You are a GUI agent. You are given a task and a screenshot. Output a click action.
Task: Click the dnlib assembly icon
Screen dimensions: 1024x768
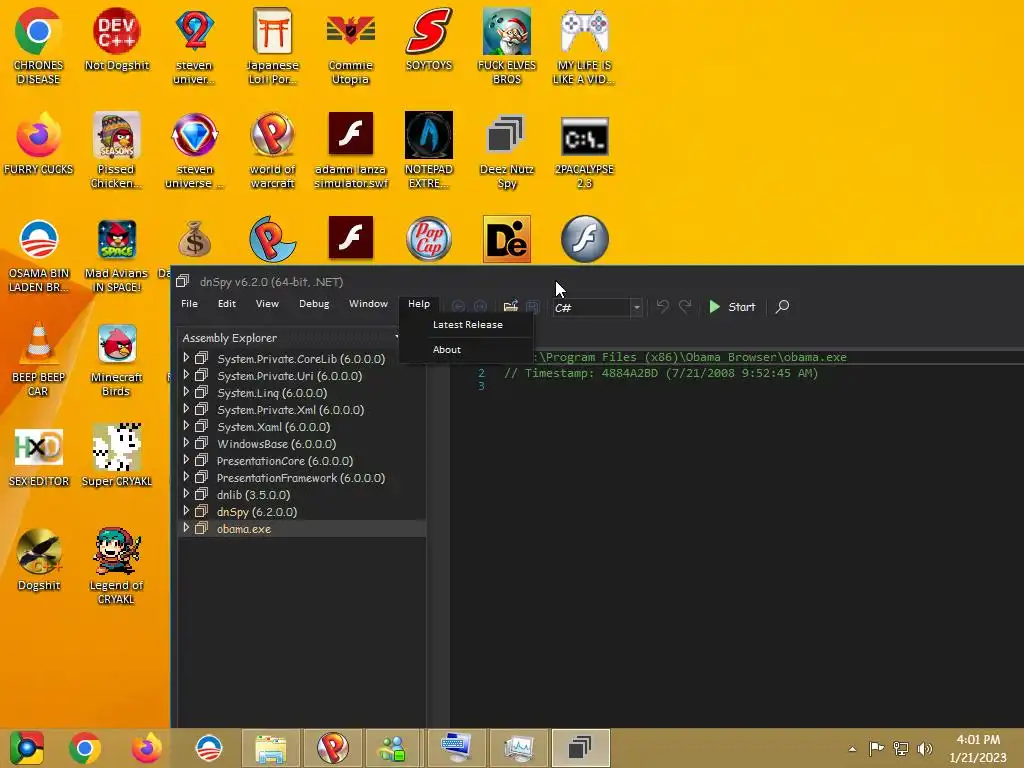tap(201, 494)
